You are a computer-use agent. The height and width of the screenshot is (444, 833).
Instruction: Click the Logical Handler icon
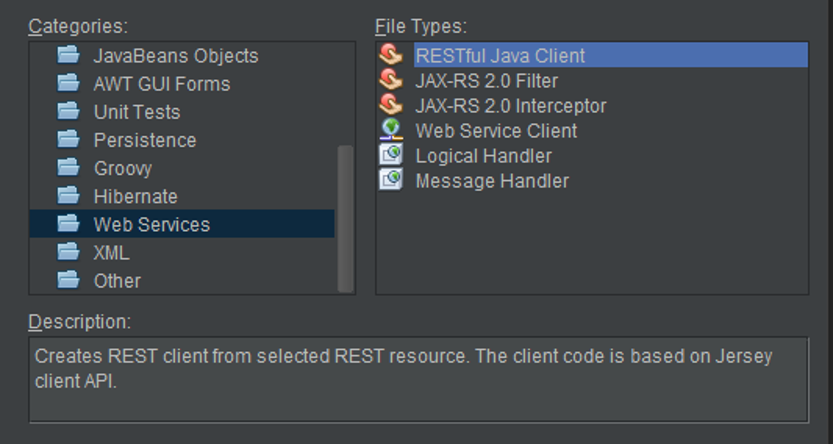391,155
